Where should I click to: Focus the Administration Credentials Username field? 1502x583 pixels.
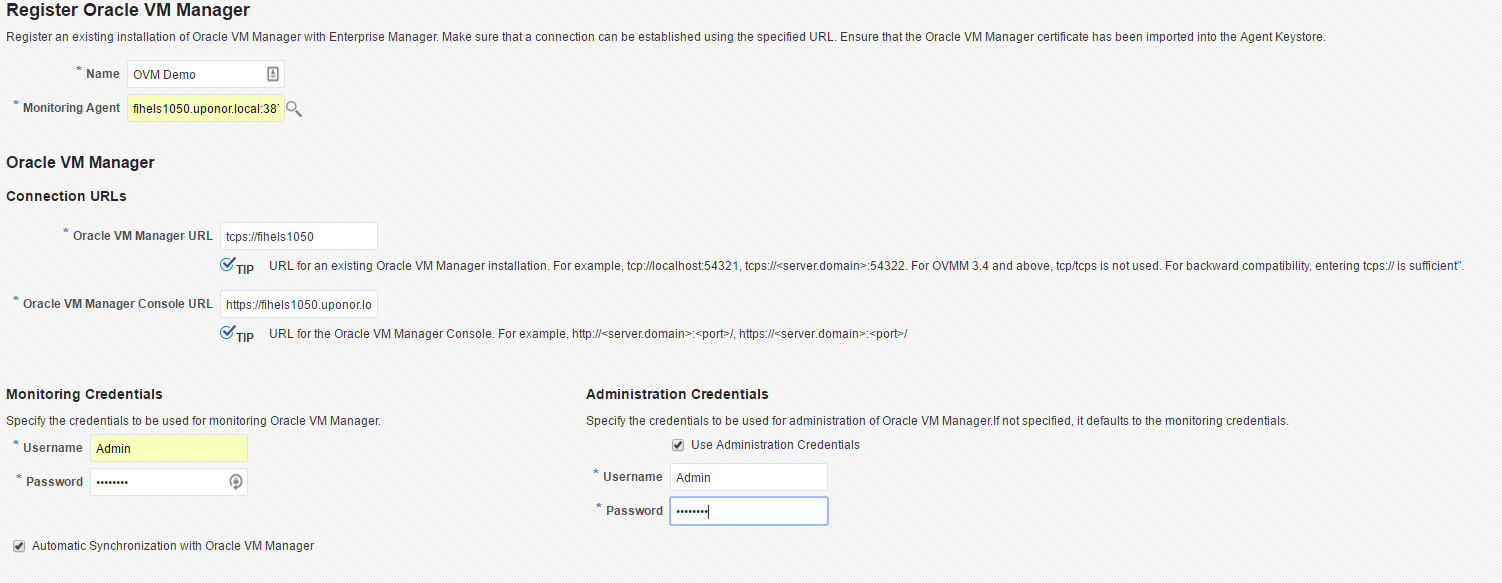pyautogui.click(x=749, y=477)
